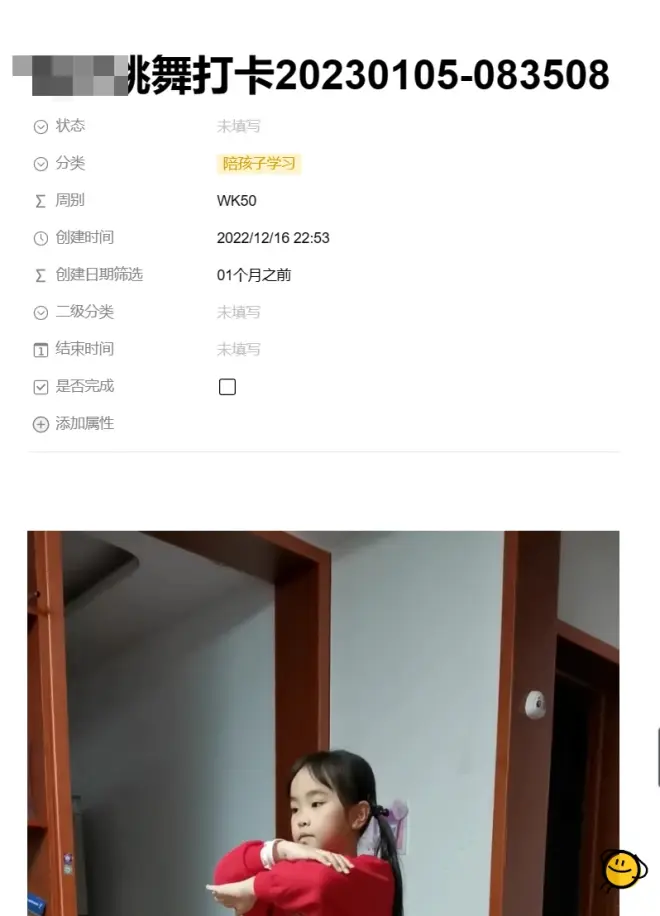Click the 创建时间 property label
This screenshot has height=916, width=660.
tap(85, 238)
